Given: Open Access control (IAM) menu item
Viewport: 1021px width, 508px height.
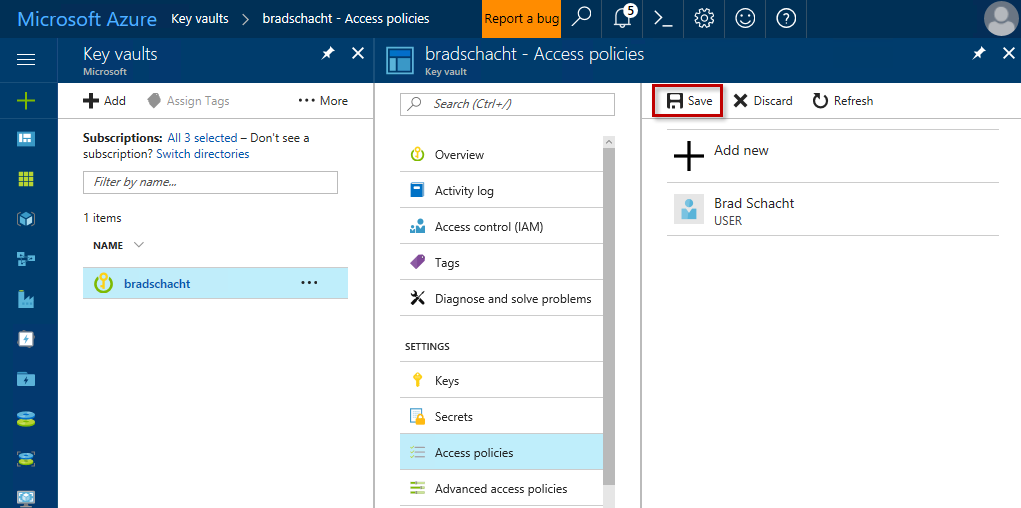Looking at the screenshot, I should [488, 227].
